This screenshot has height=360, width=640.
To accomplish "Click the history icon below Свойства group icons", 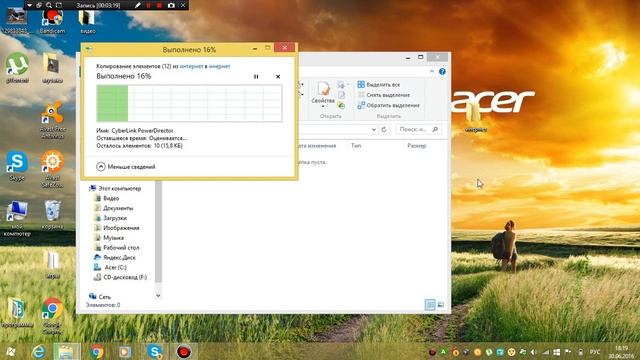I will tap(341, 106).
